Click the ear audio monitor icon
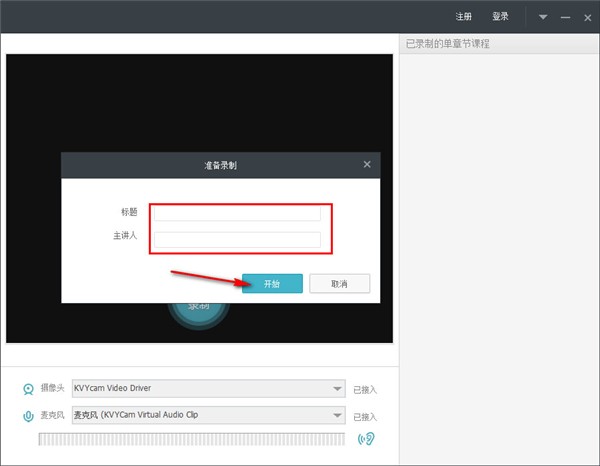 coord(367,439)
